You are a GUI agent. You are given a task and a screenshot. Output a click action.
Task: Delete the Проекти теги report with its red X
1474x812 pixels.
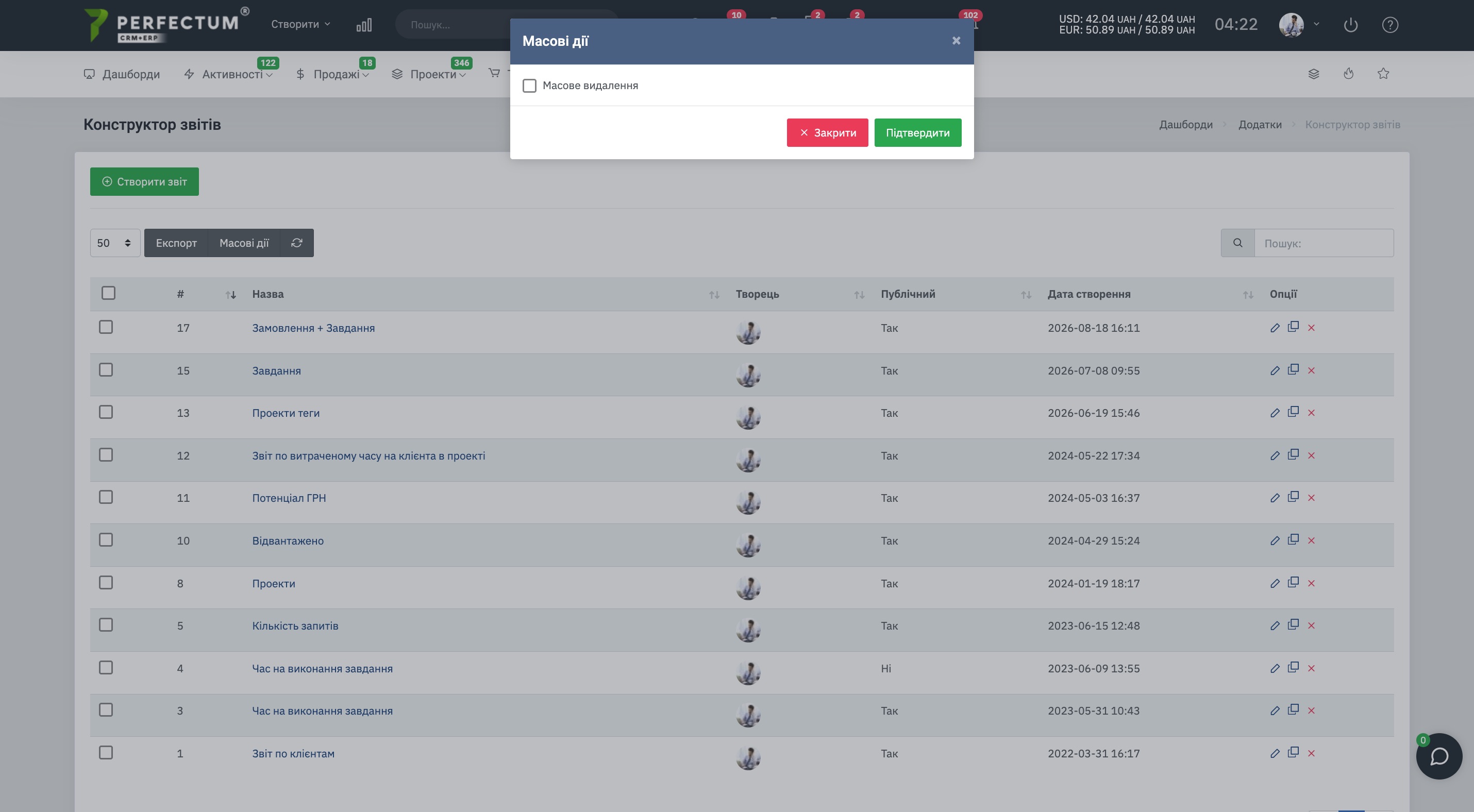pyautogui.click(x=1311, y=413)
